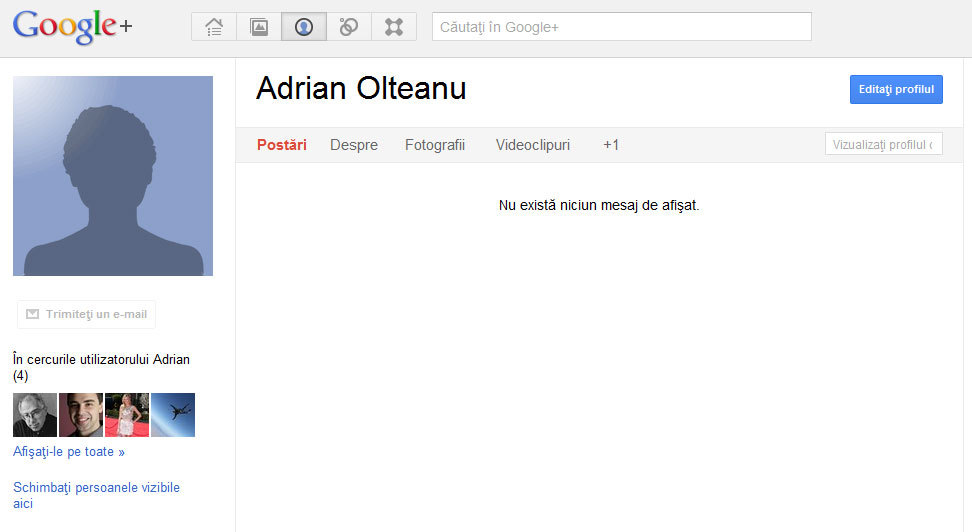Click the Editați profilul button
The width and height of the screenshot is (972, 532).
(x=896, y=89)
